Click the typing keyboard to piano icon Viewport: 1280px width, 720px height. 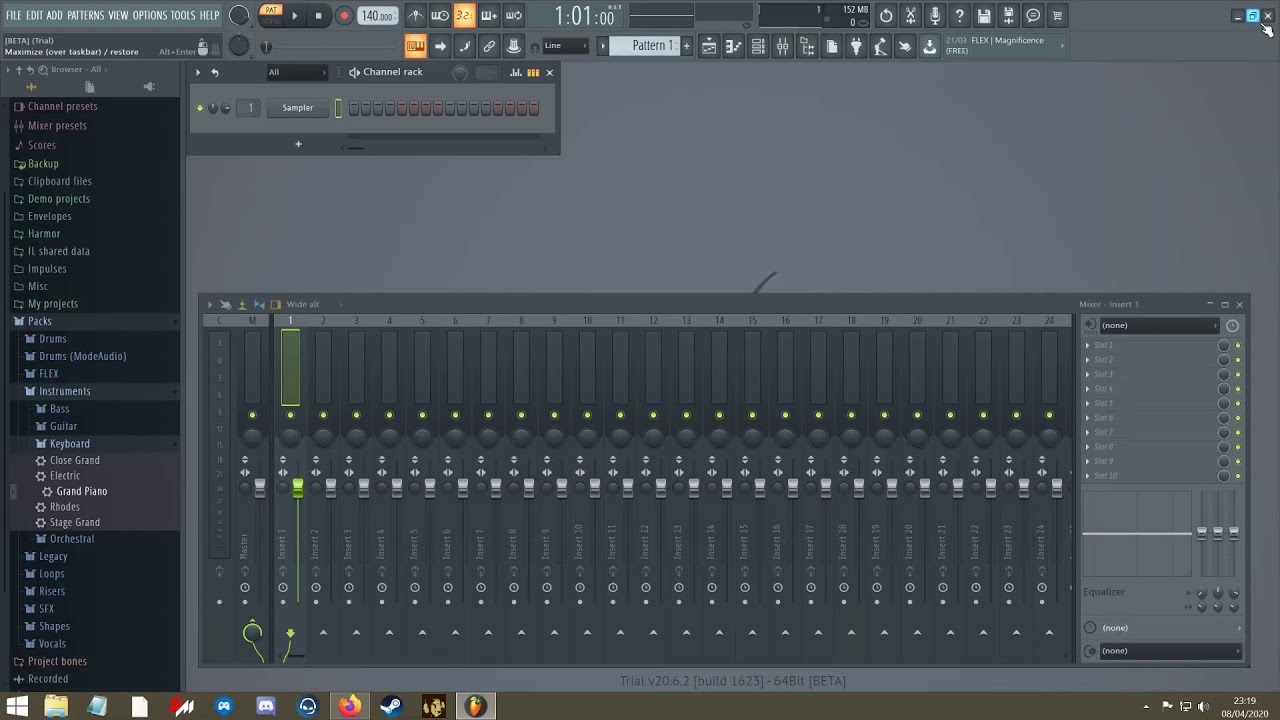[x=415, y=46]
